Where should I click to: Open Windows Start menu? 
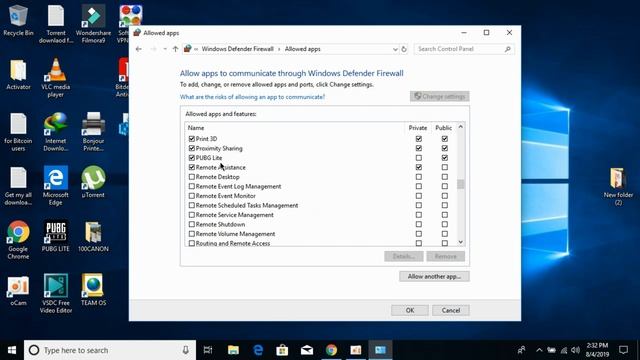pos(12,350)
